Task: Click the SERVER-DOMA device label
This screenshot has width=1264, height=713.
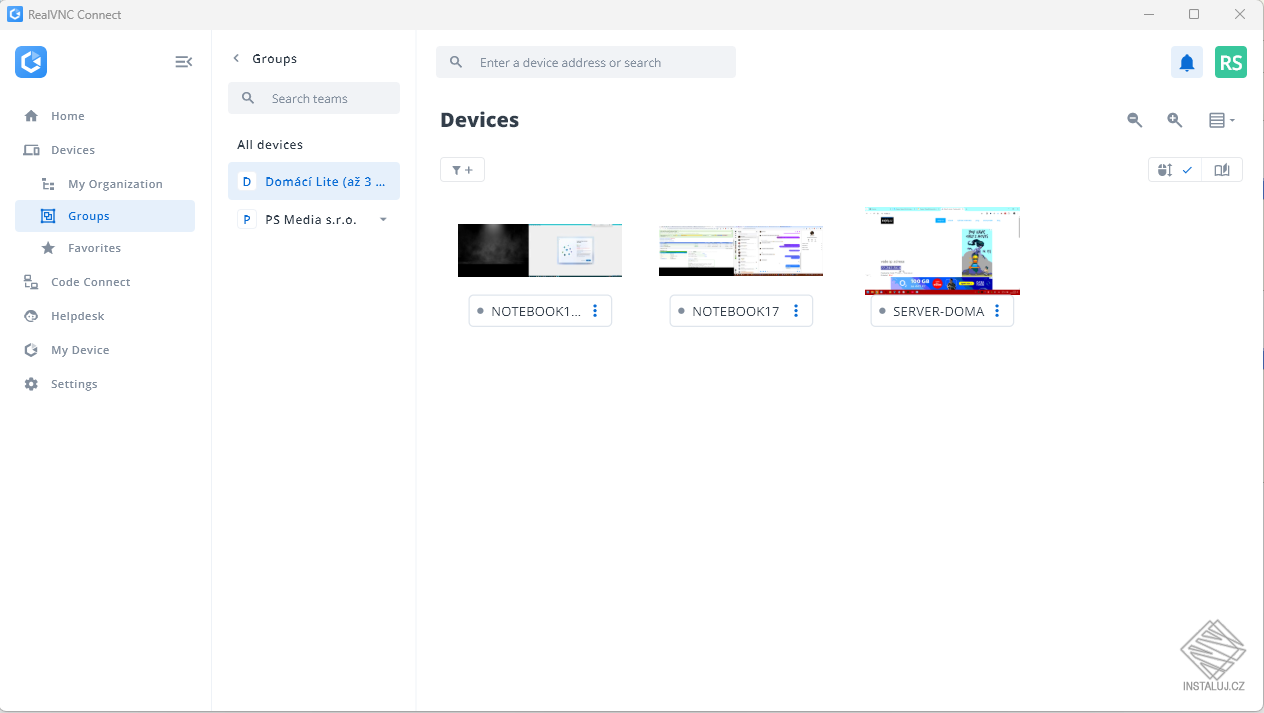Action: tap(938, 311)
